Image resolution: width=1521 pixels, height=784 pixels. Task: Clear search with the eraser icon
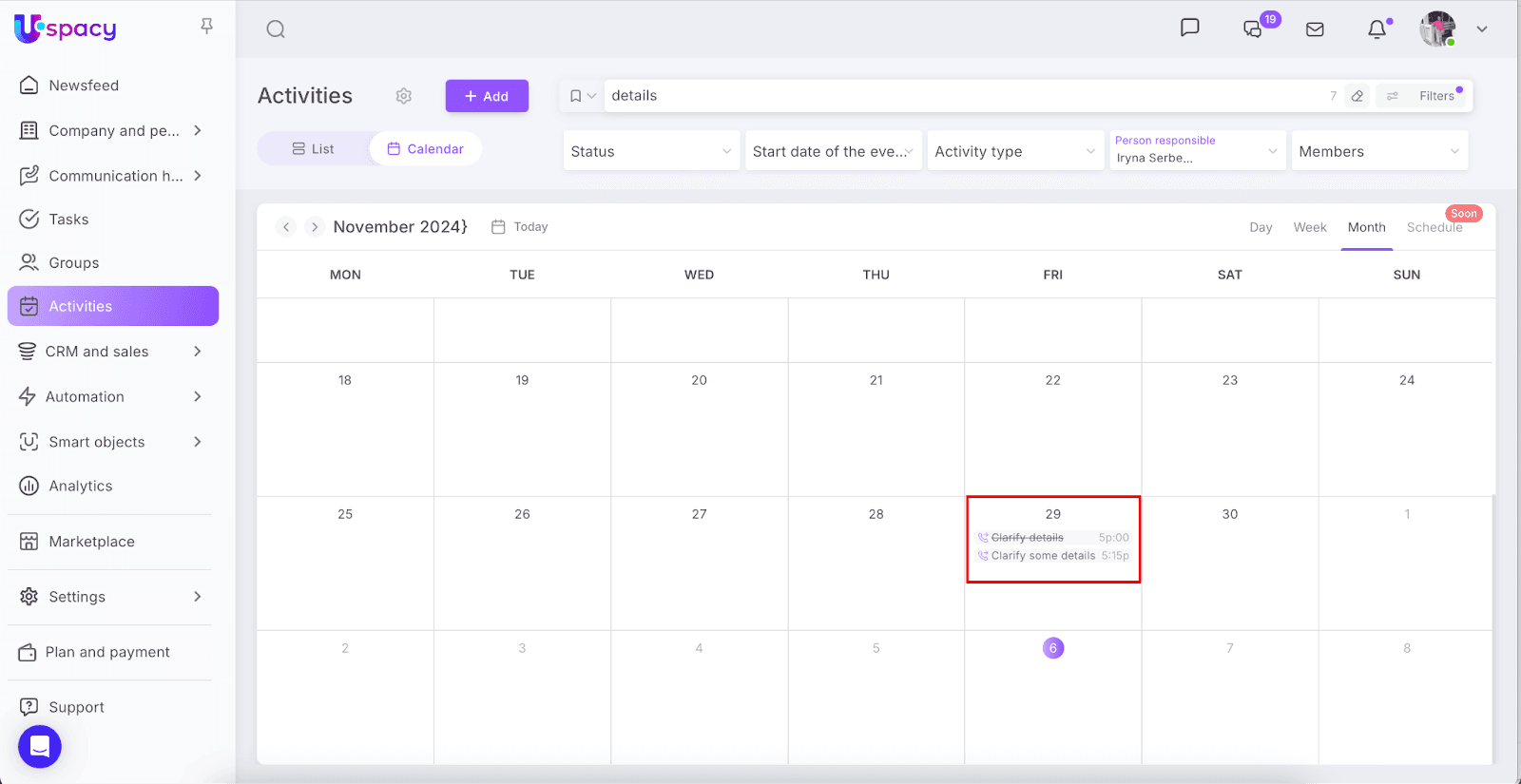[1357, 96]
